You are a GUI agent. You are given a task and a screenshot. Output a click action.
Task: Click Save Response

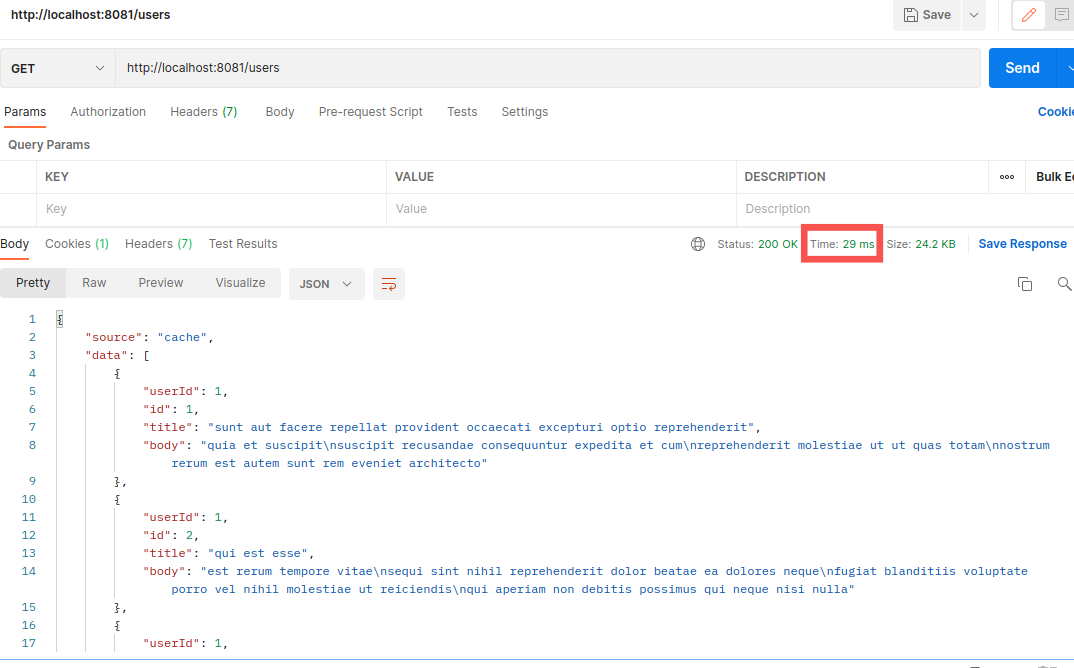tap(1022, 243)
